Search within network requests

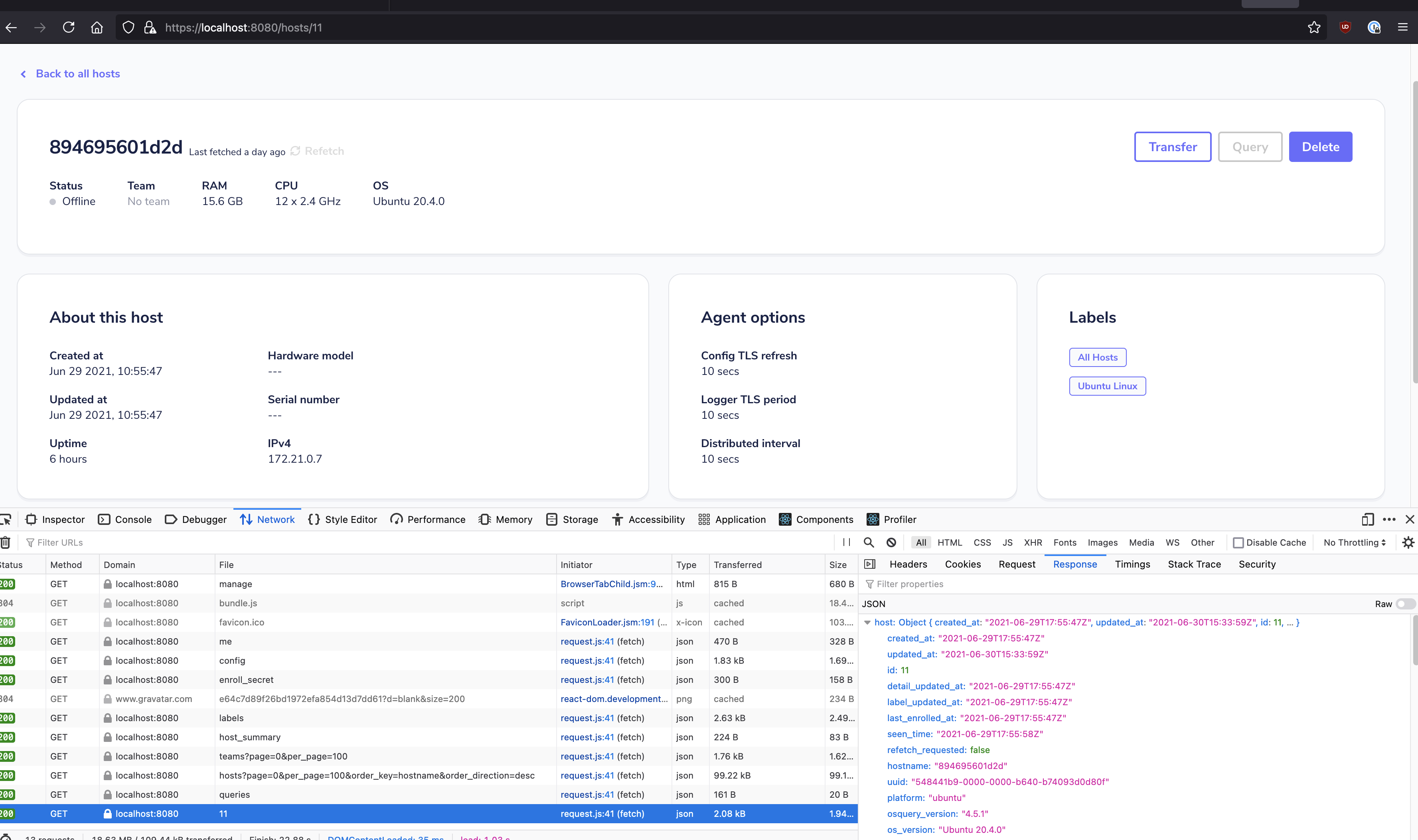coord(869,542)
